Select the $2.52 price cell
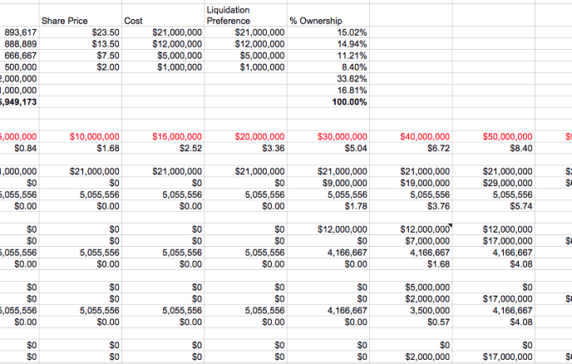This screenshot has width=572, height=364. coord(163,148)
